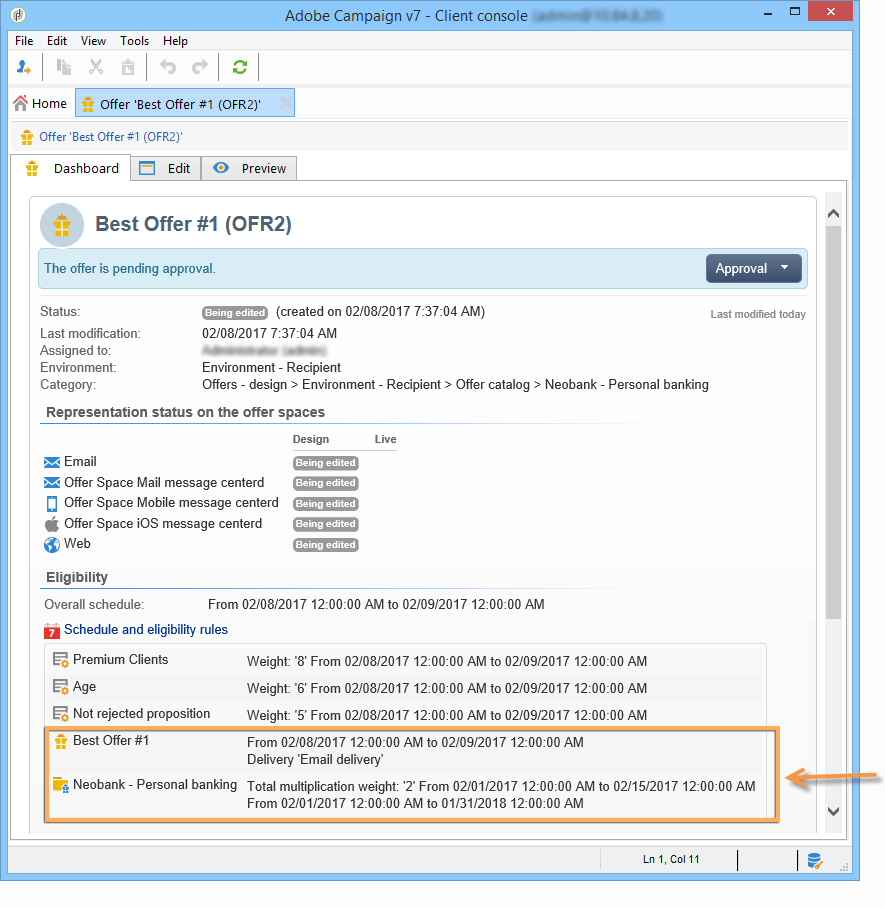Click the Offer Space iOS message centerd label
Viewport: 885px width, 908px height.
tap(163, 523)
